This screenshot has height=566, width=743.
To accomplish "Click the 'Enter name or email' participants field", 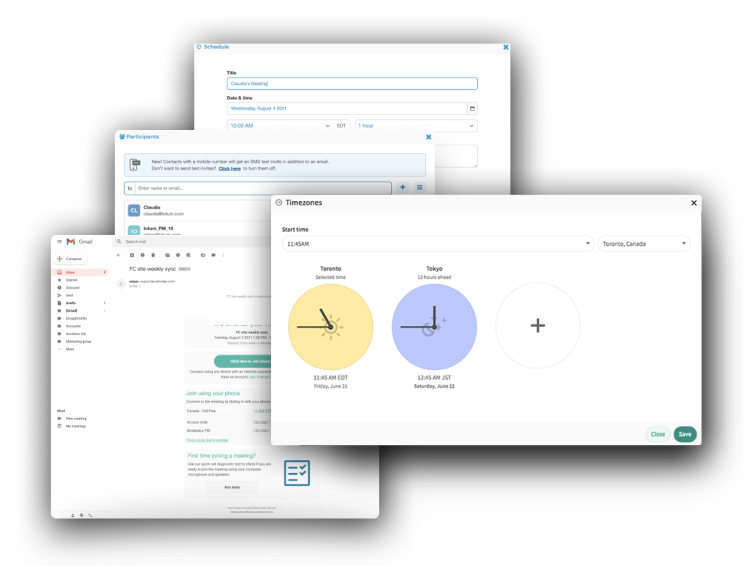I will point(263,188).
